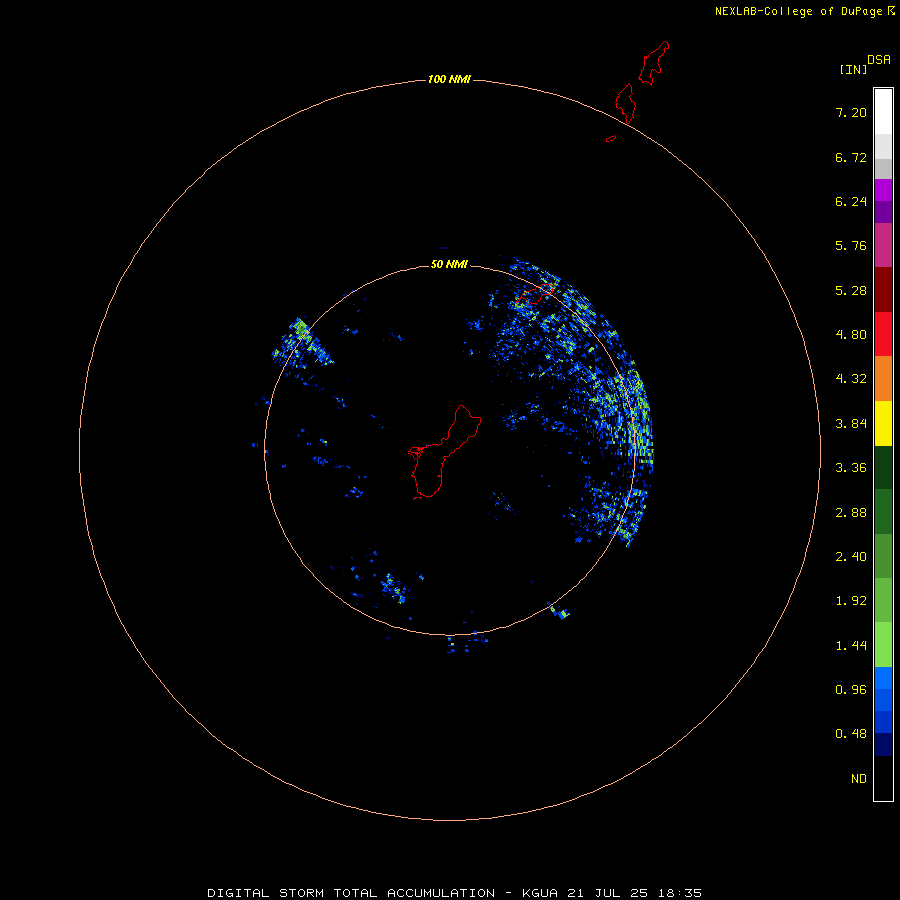Image resolution: width=900 pixels, height=900 pixels.
Task: Click the Digital Storm Total Accumulation caption
Action: pyautogui.click(x=455, y=893)
